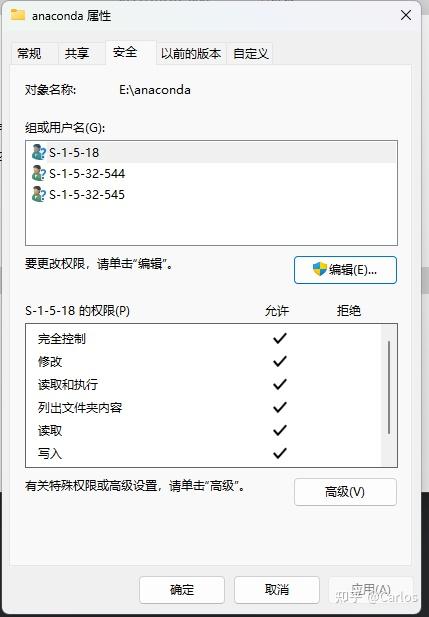The width and height of the screenshot is (429, 617).
Task: Switch to the 以前的版本 tab
Action: 191,53
